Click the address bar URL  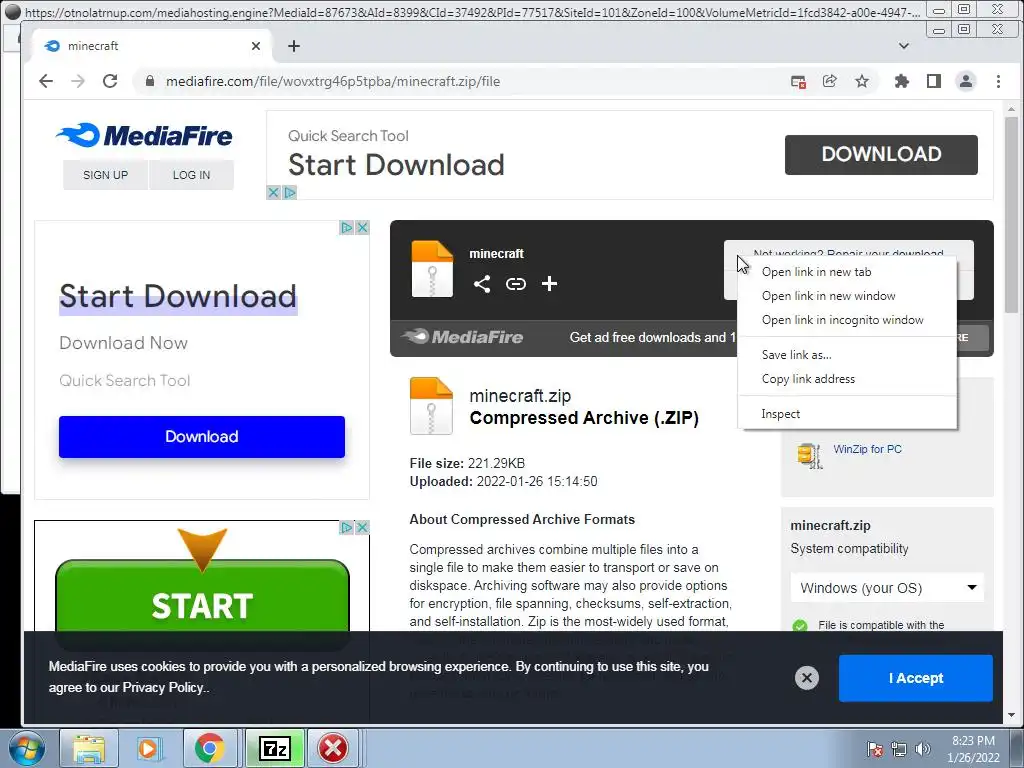(333, 82)
